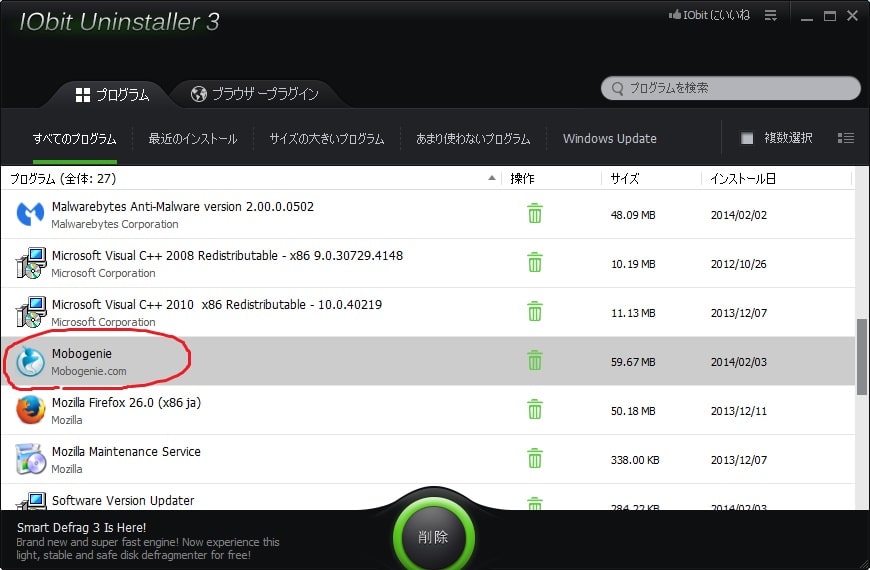Select the Mozilla Maintenance Service row text
Screen dimensions: 870x570
(126, 452)
